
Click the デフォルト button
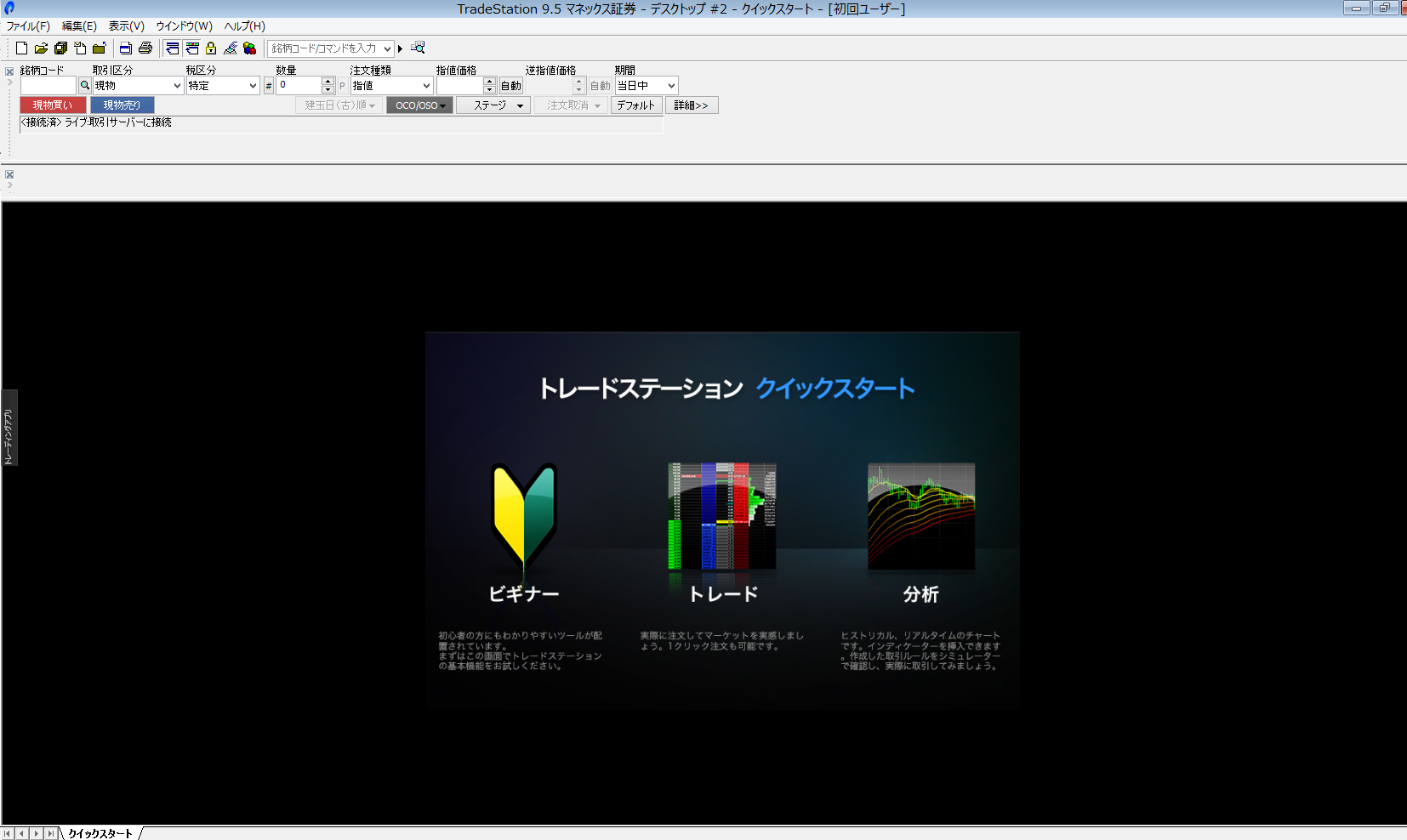pos(636,105)
